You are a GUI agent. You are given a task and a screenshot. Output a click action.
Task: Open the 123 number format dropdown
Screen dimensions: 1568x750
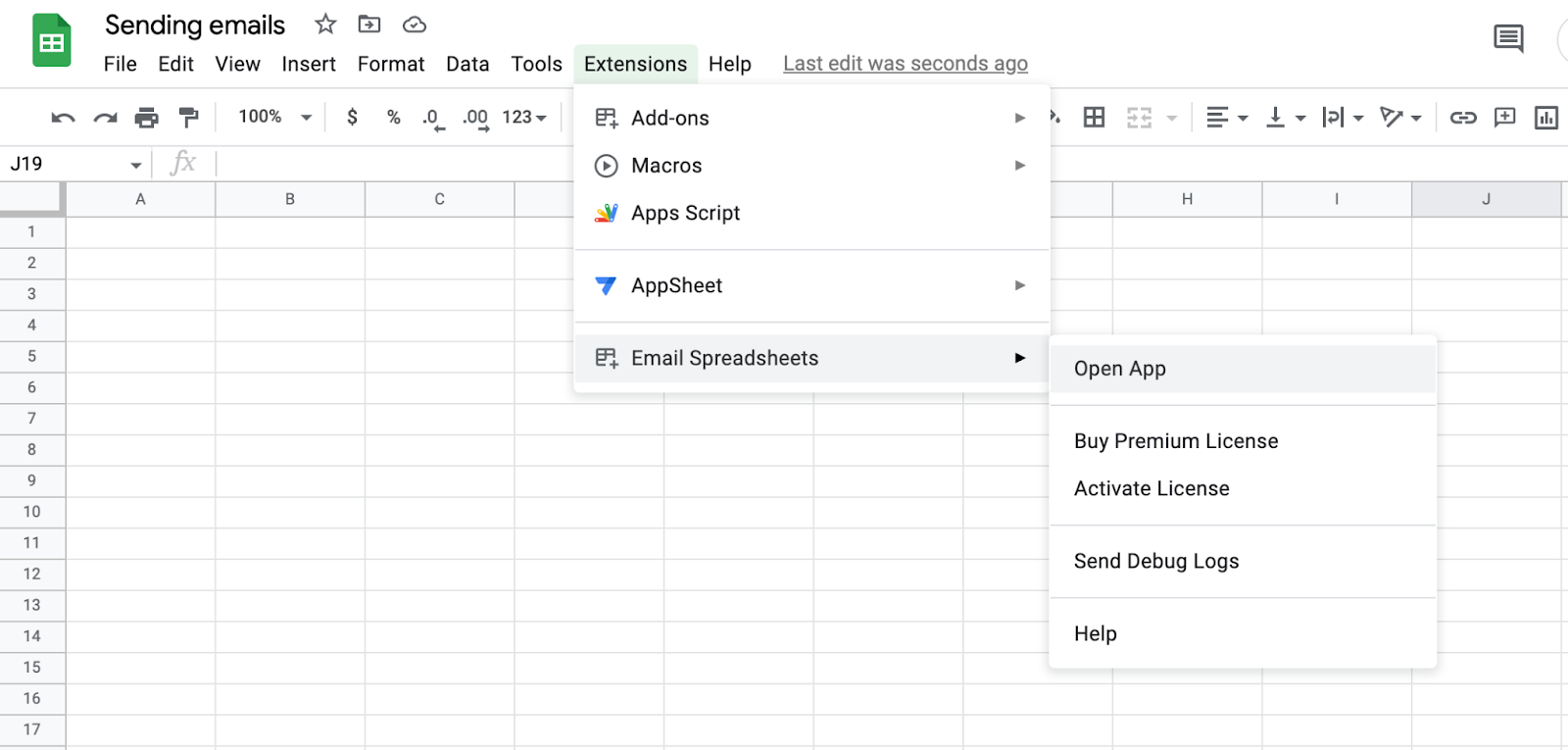pyautogui.click(x=524, y=117)
